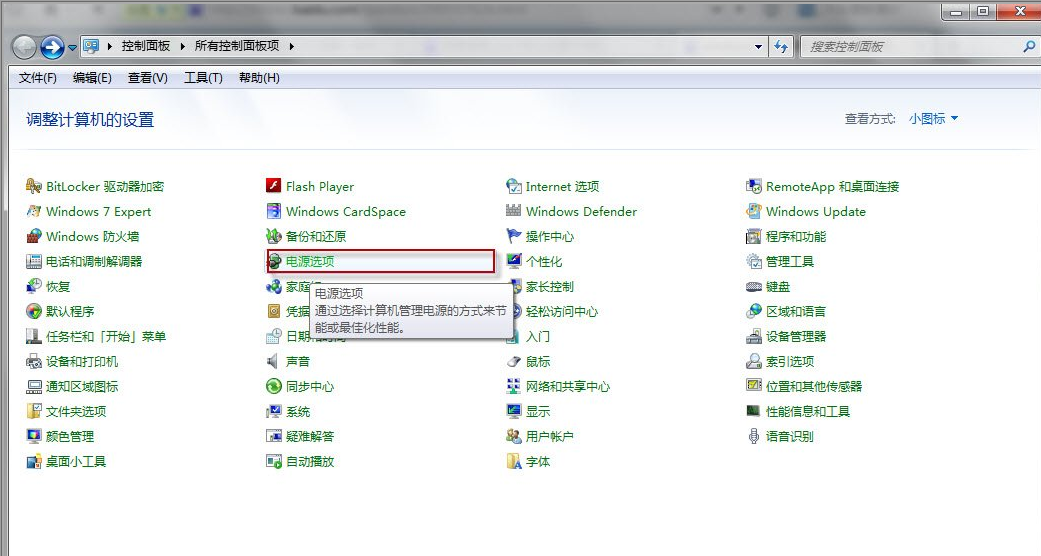Click the Windows Defender icon
This screenshot has height=556, width=1041.
pyautogui.click(x=514, y=211)
